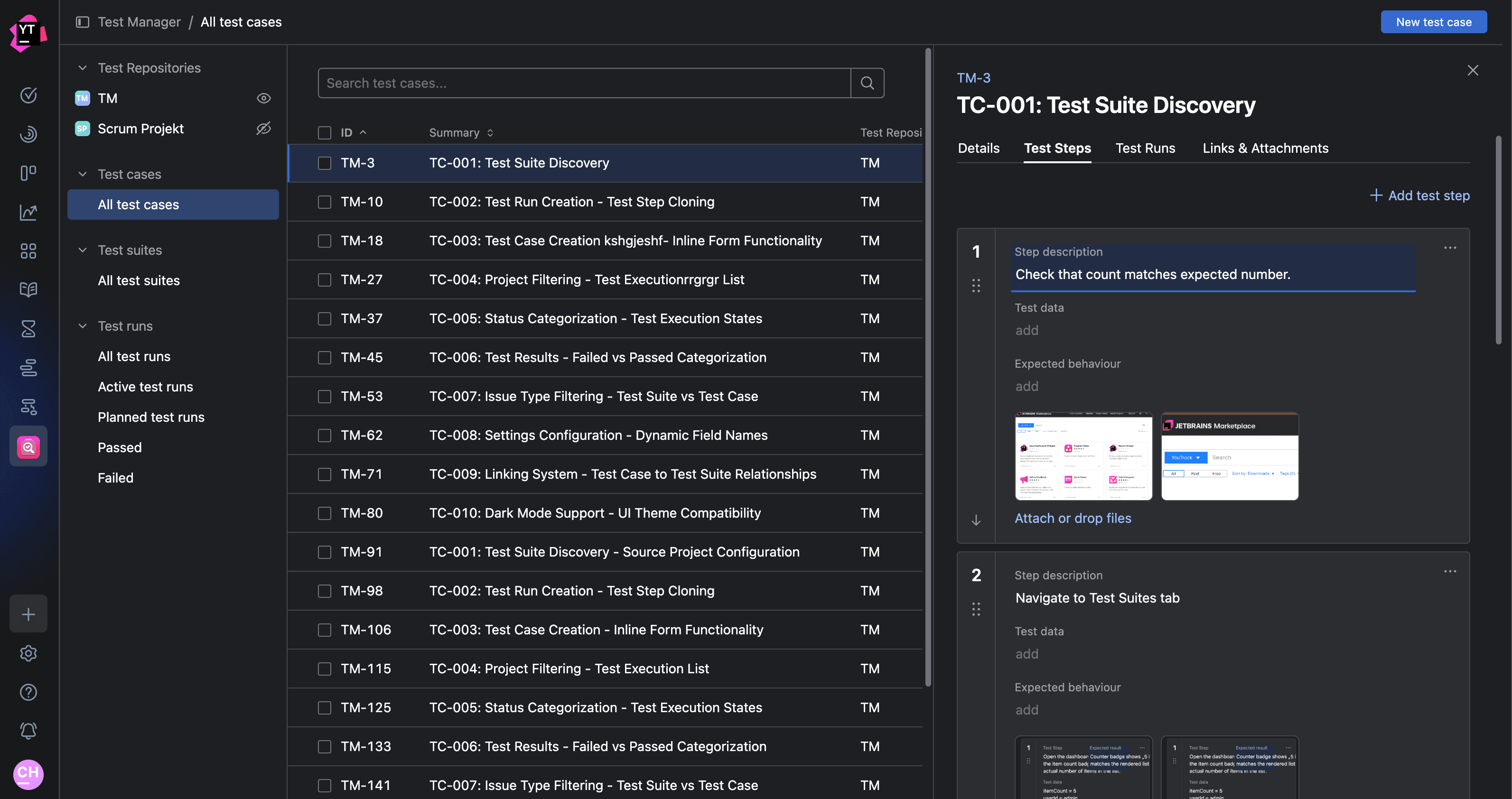Open the Timesheets hourglass icon
Image resolution: width=1512 pixels, height=799 pixels.
click(28, 328)
